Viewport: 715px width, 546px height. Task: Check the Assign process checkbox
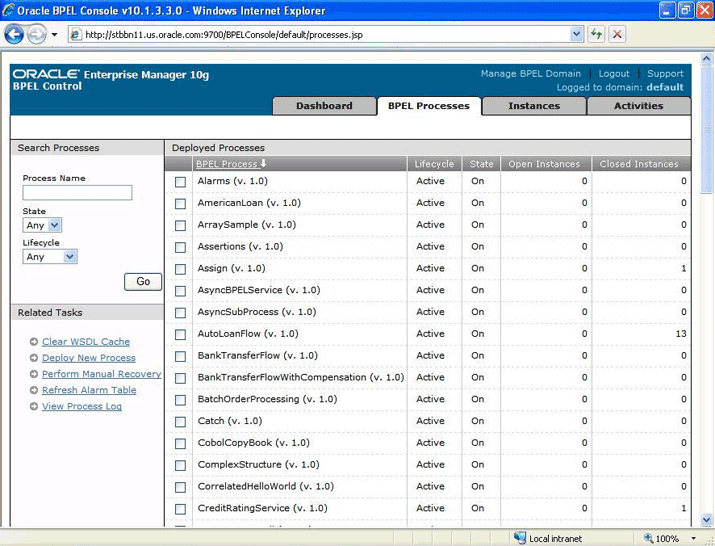pyautogui.click(x=181, y=269)
